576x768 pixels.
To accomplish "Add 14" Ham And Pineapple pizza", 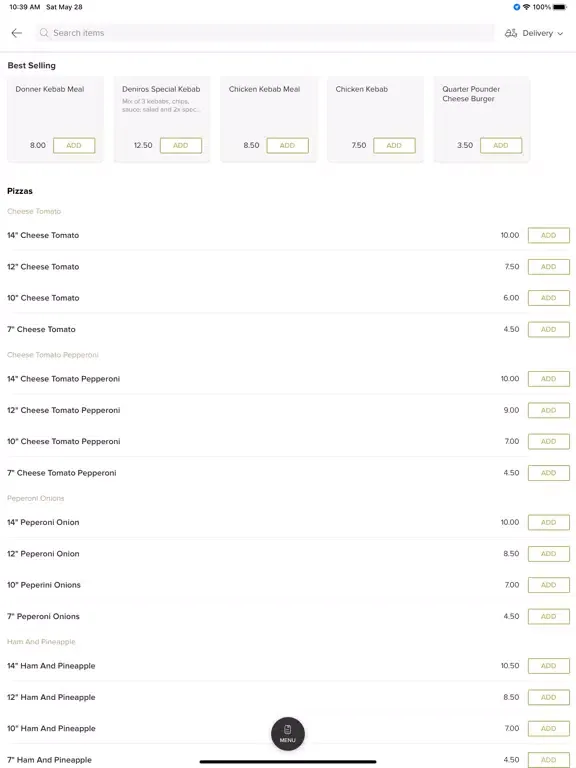I will point(549,666).
